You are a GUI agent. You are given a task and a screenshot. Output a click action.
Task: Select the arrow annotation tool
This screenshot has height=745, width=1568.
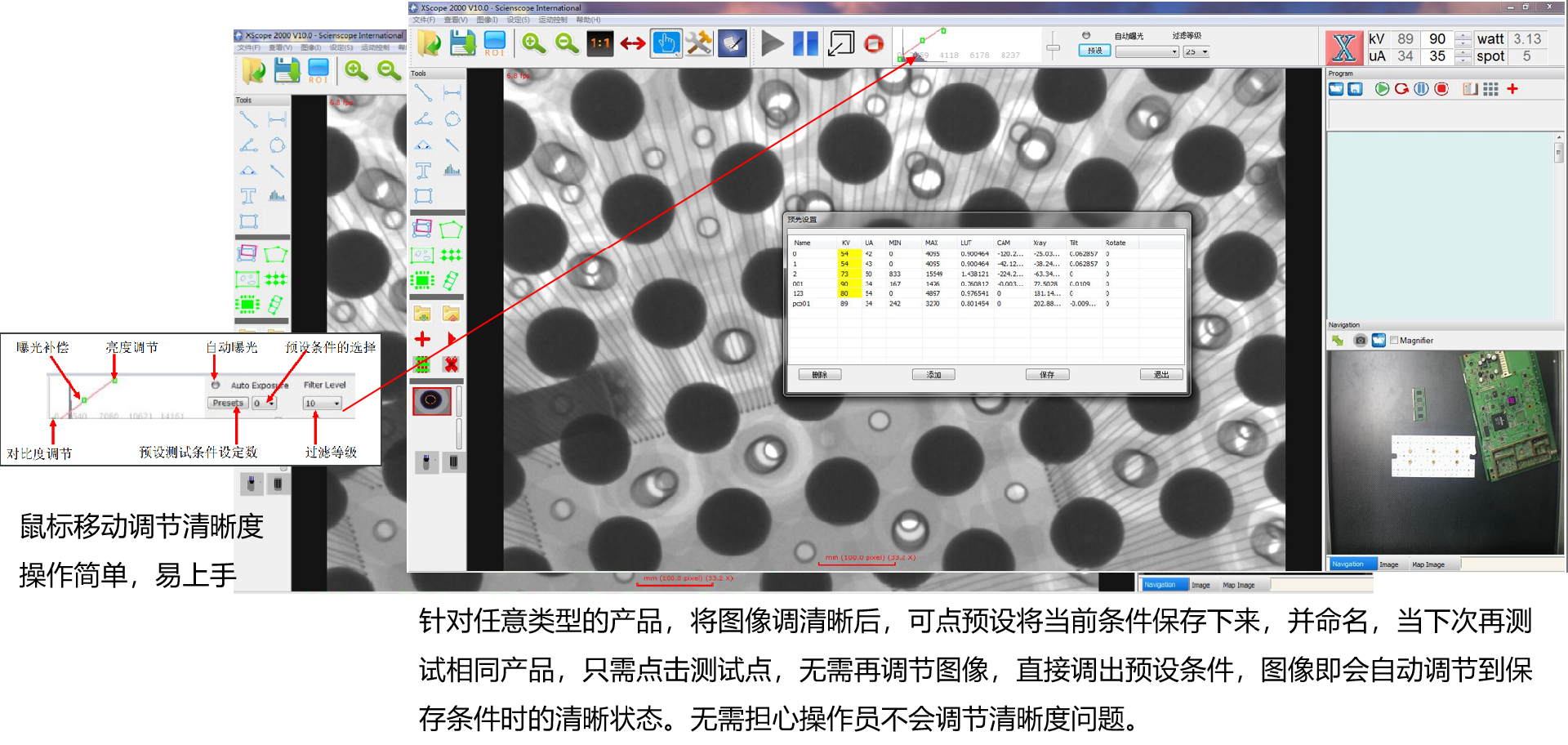(452, 145)
